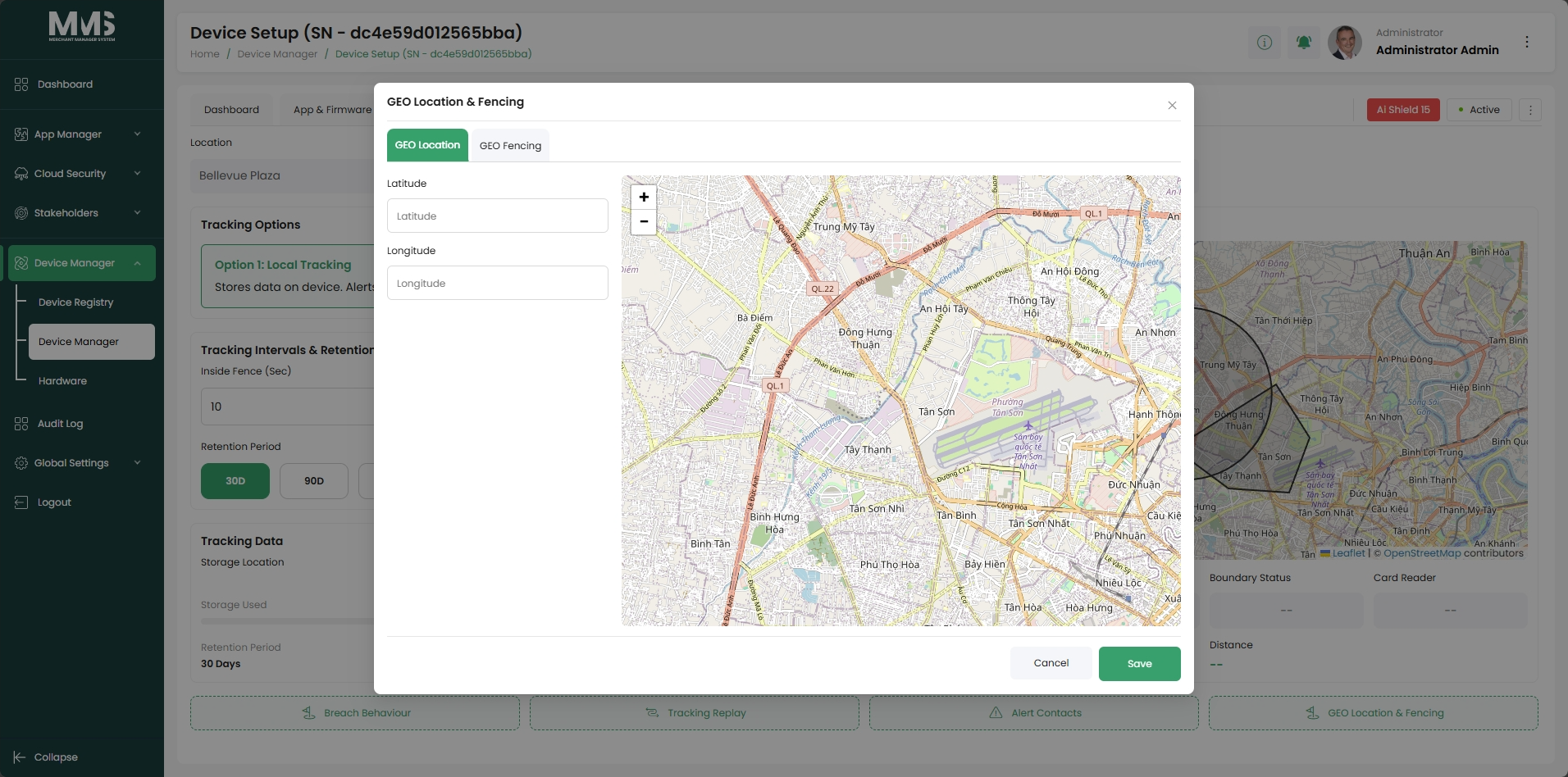1568x777 pixels.
Task: Click the green Save button
Action: click(x=1140, y=664)
